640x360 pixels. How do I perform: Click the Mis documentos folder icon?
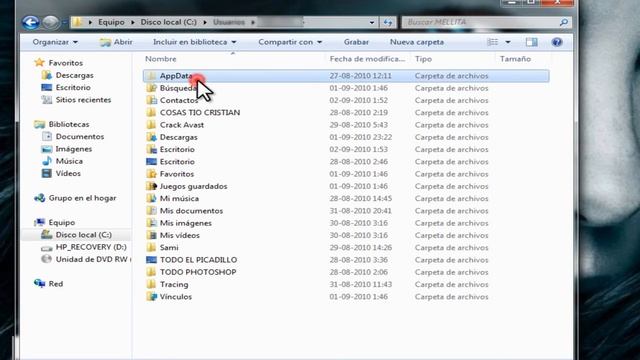(151, 211)
